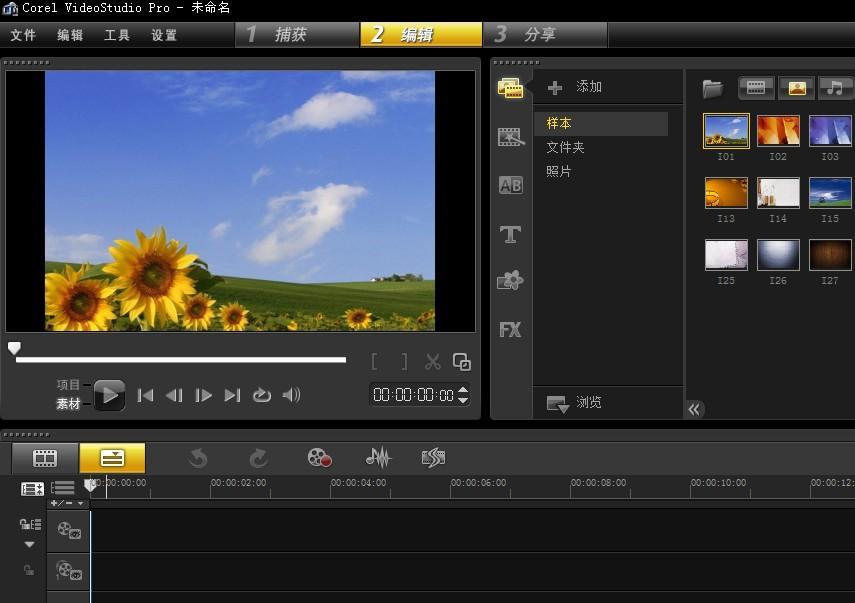Open the record/capture option icon

[319, 458]
